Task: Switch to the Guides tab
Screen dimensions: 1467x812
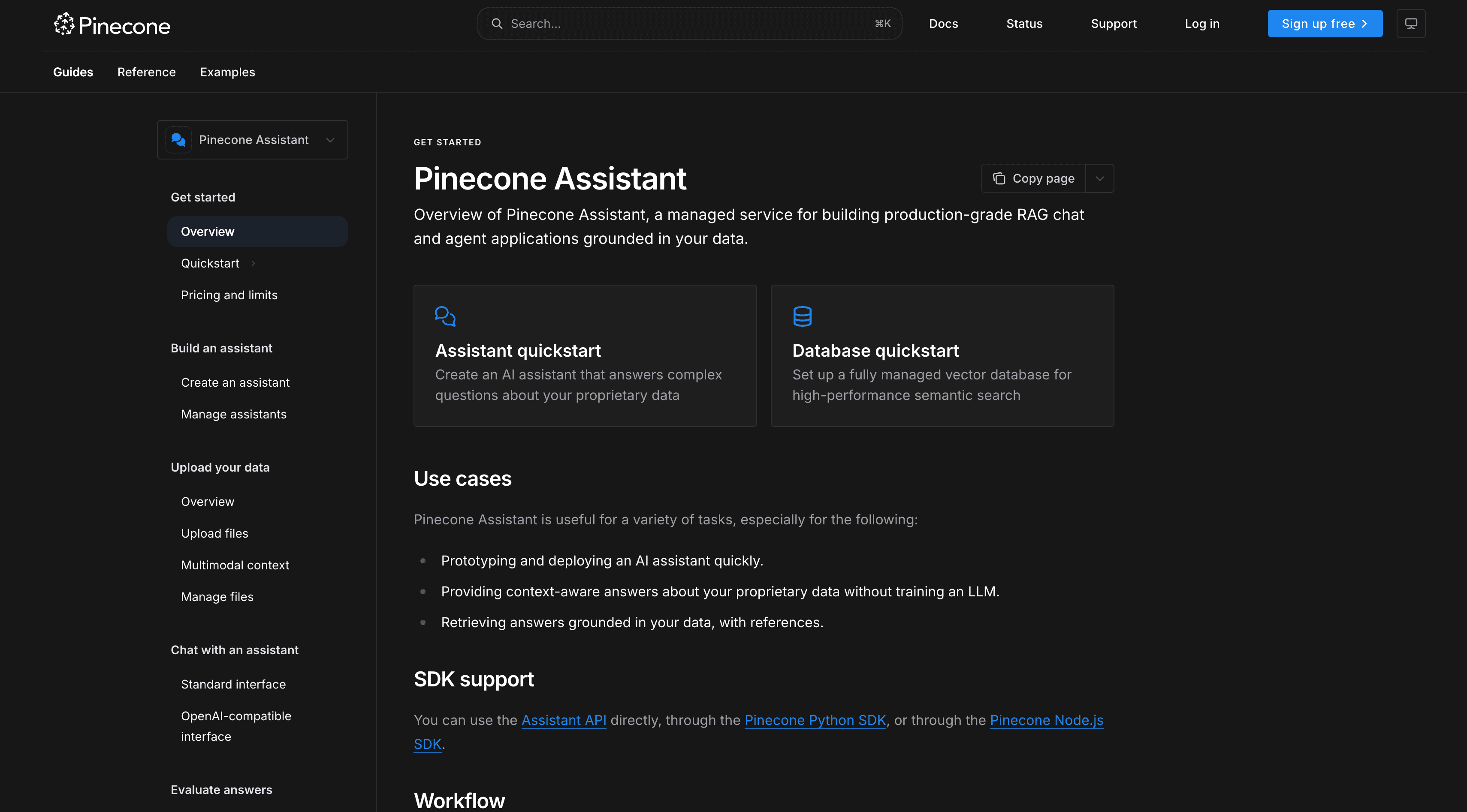Action: pos(73,72)
